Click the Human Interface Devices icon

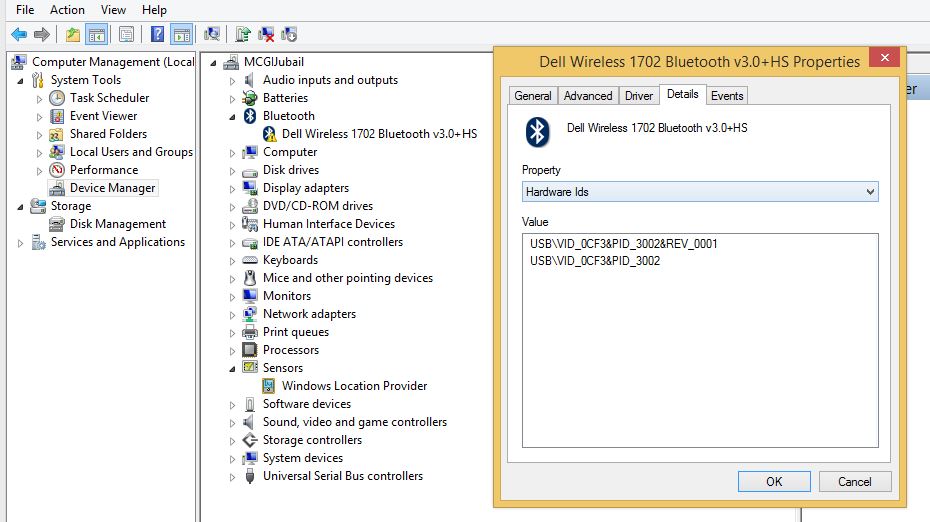250,224
